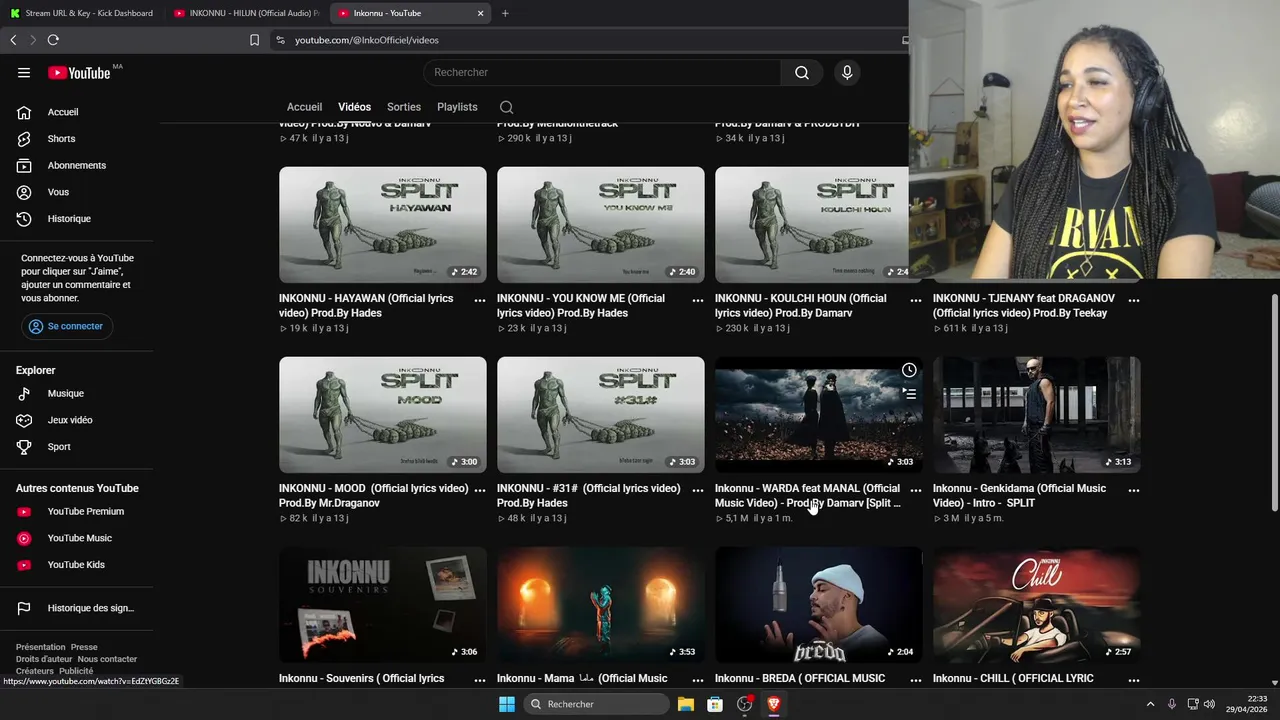
Task: Click the Présentation footer link
Action: (x=40, y=647)
